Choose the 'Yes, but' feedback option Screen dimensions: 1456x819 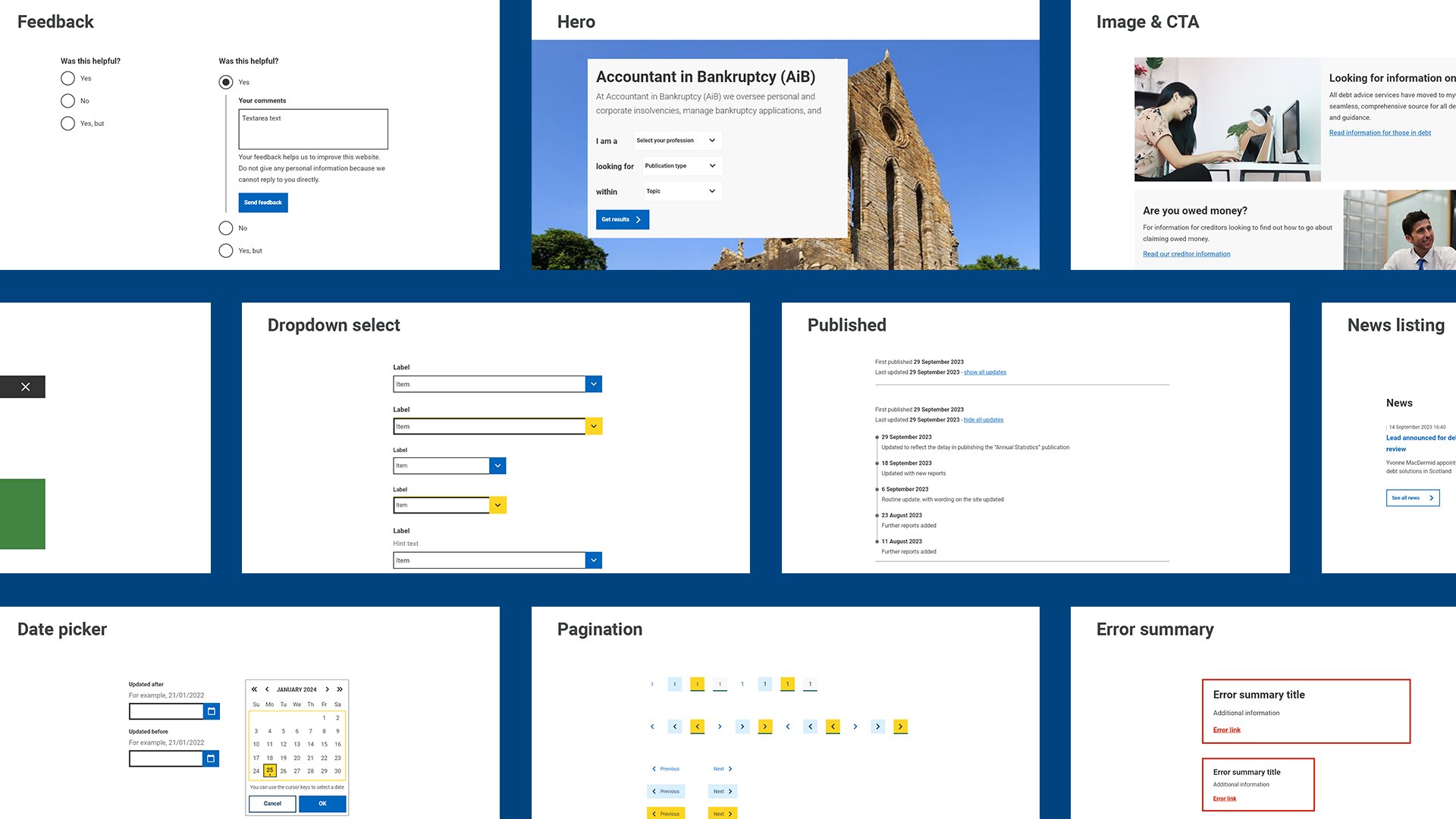pyautogui.click(x=67, y=123)
